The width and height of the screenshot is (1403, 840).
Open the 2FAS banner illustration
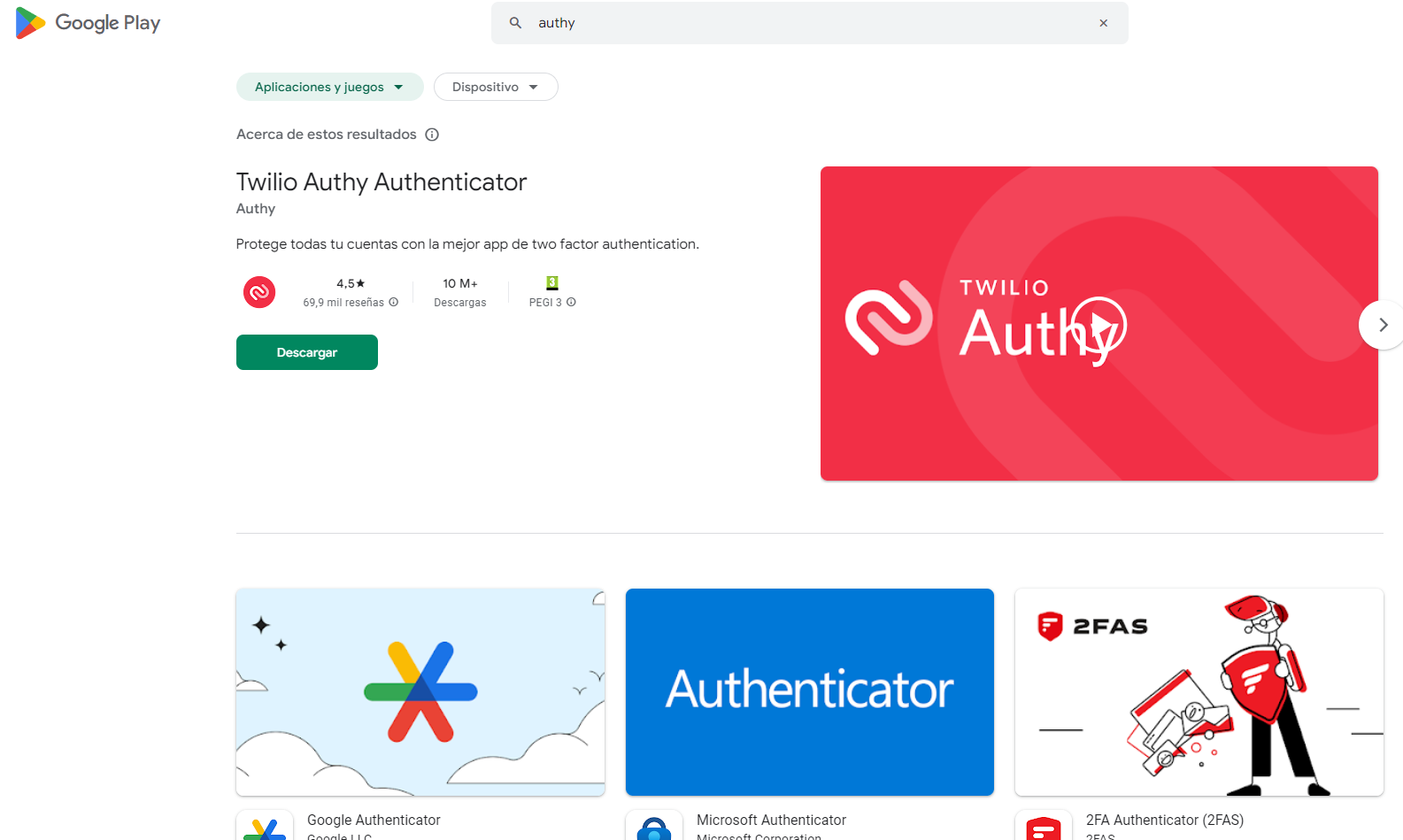pos(1199,692)
